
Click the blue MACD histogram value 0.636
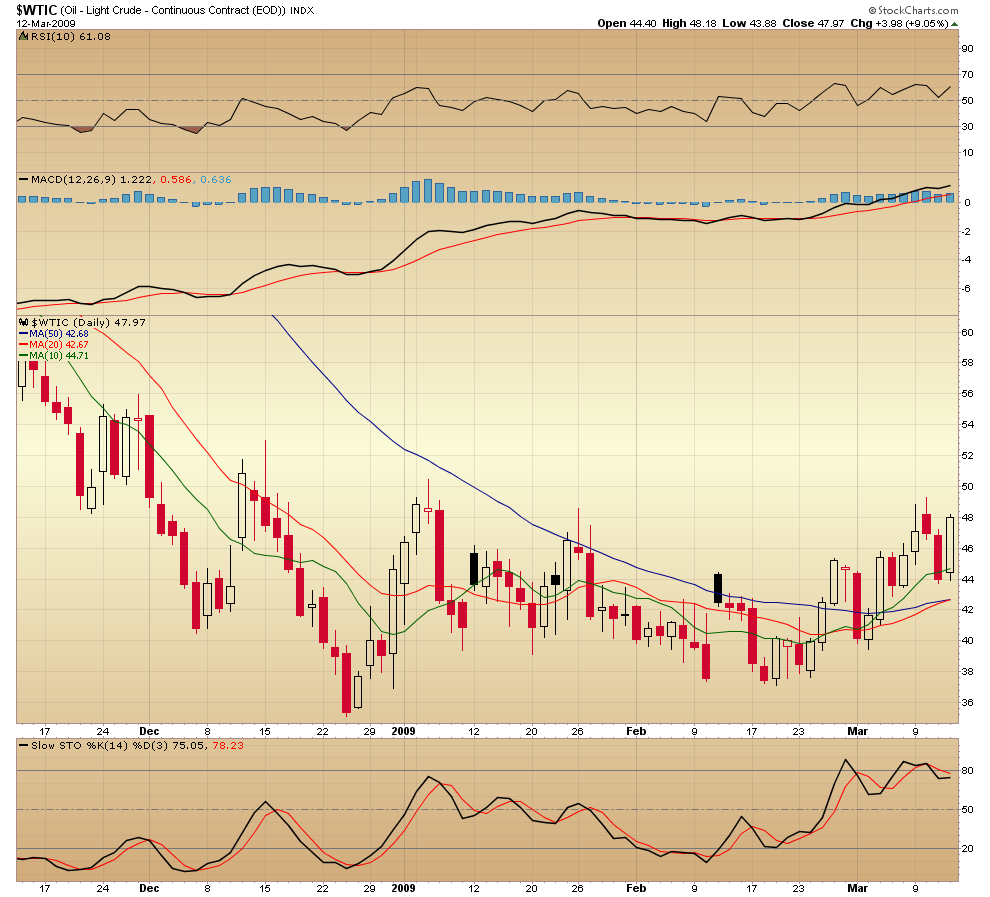click(x=216, y=180)
